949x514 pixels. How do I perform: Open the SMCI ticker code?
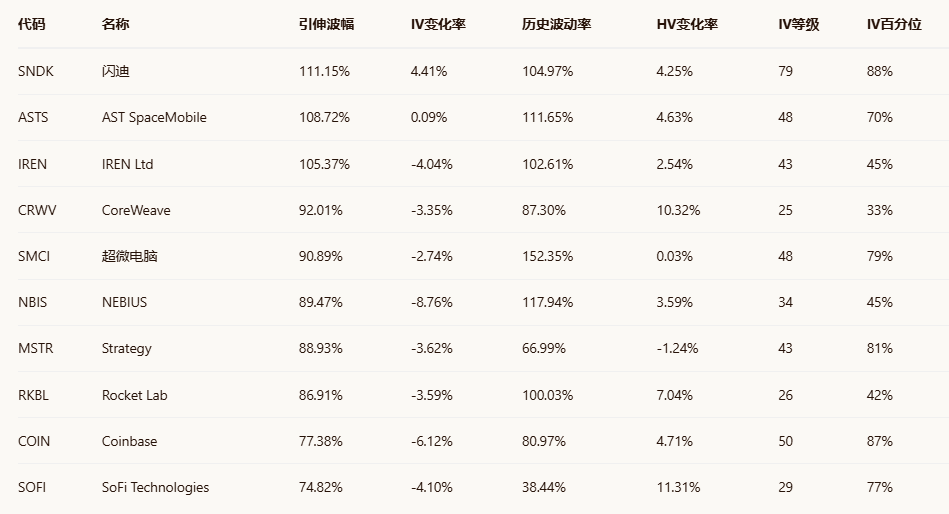coord(34,256)
